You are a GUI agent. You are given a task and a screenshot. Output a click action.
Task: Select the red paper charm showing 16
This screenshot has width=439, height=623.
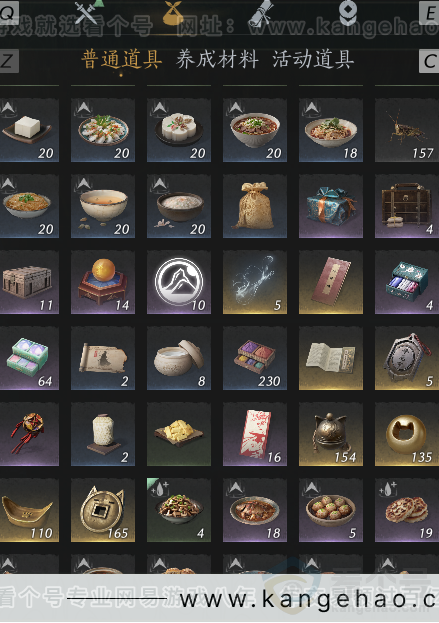pyautogui.click(x=255, y=434)
